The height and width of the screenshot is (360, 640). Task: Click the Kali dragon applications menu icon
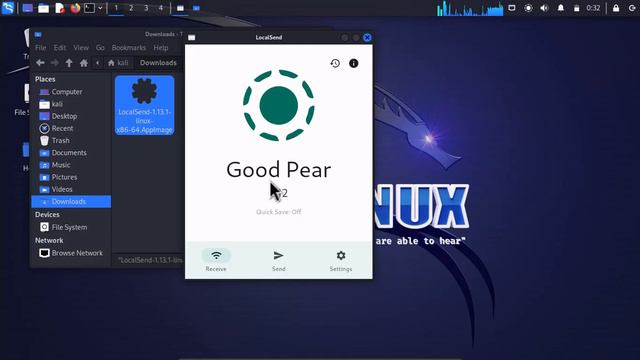pyautogui.click(x=8, y=8)
